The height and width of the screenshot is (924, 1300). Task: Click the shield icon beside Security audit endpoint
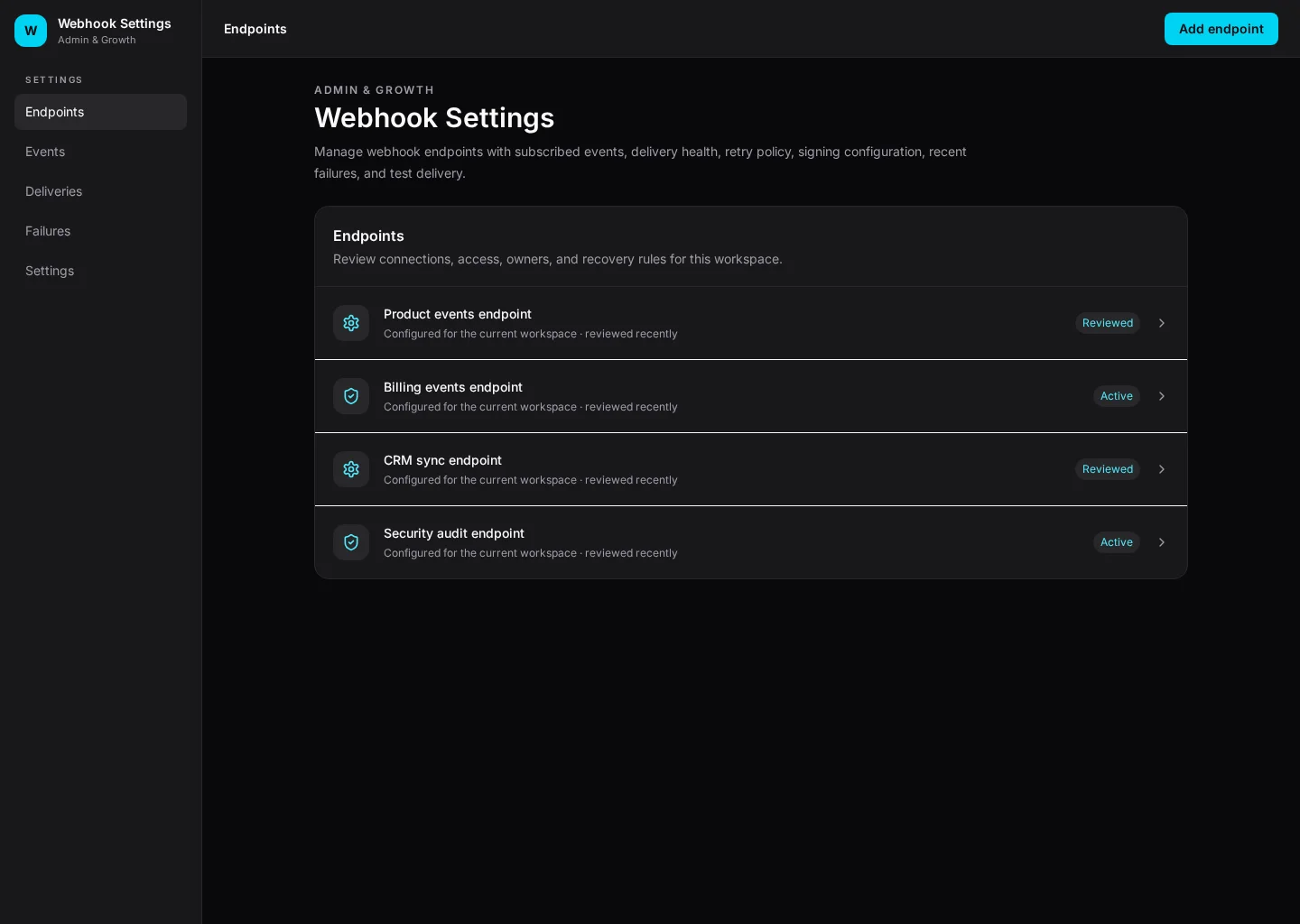pyautogui.click(x=351, y=542)
